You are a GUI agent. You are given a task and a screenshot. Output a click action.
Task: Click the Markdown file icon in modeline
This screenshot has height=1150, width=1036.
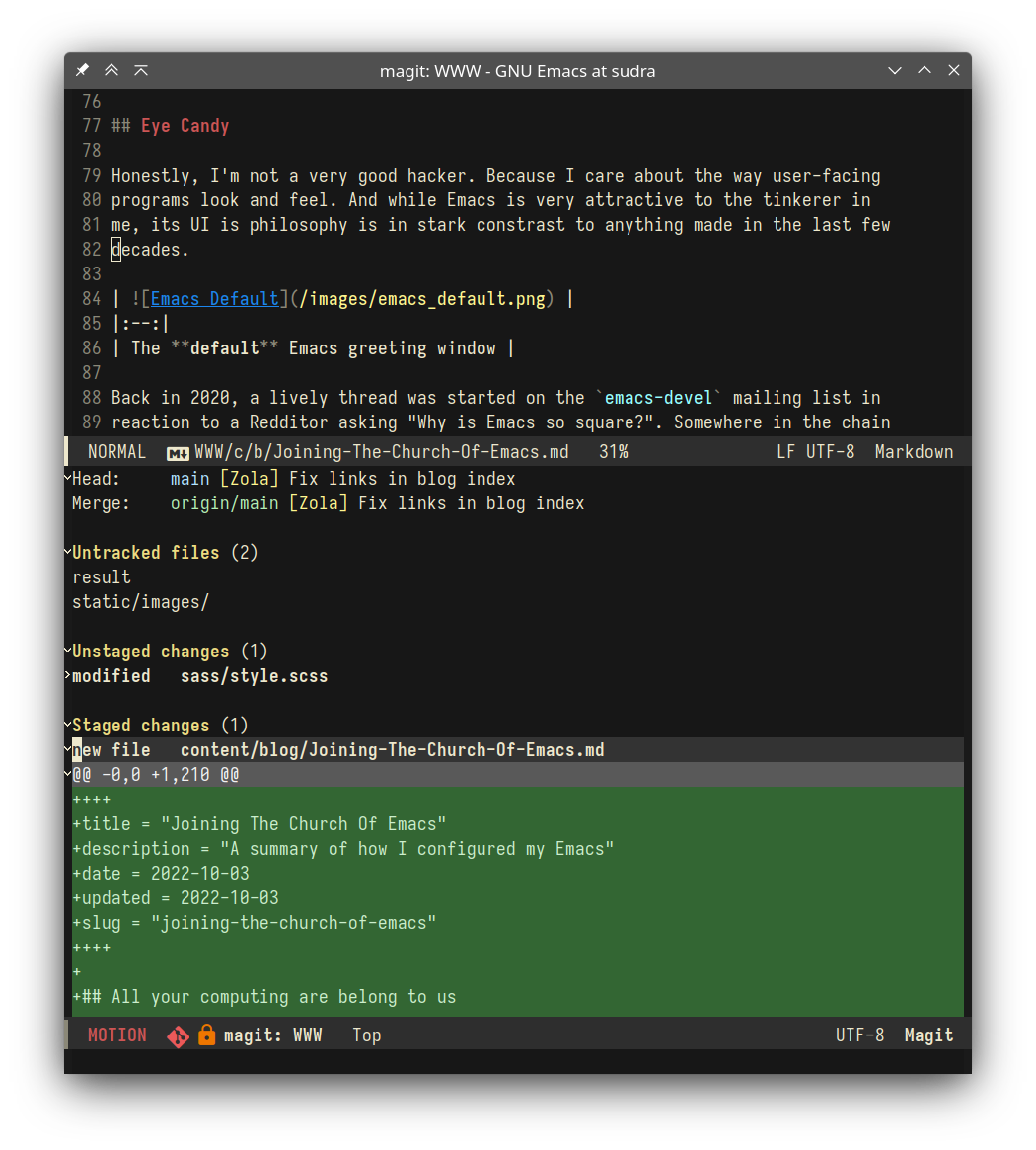pos(178,453)
